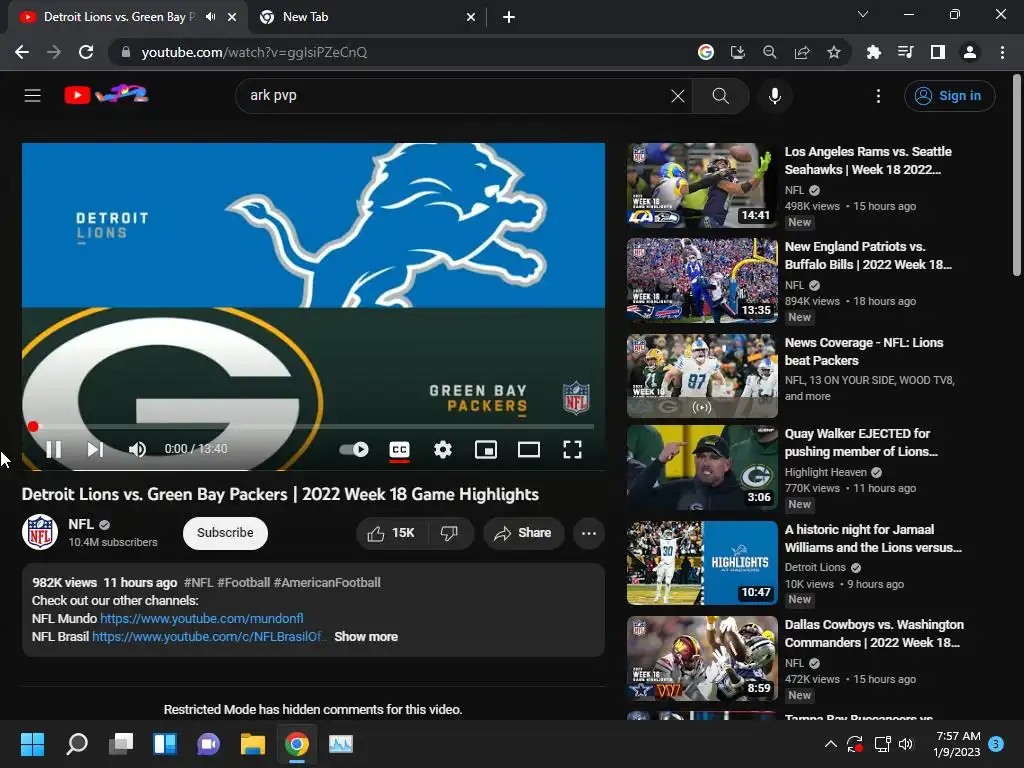Viewport: 1024px width, 768px height.
Task: View site information lock icon
Action: pyautogui.click(x=126, y=52)
